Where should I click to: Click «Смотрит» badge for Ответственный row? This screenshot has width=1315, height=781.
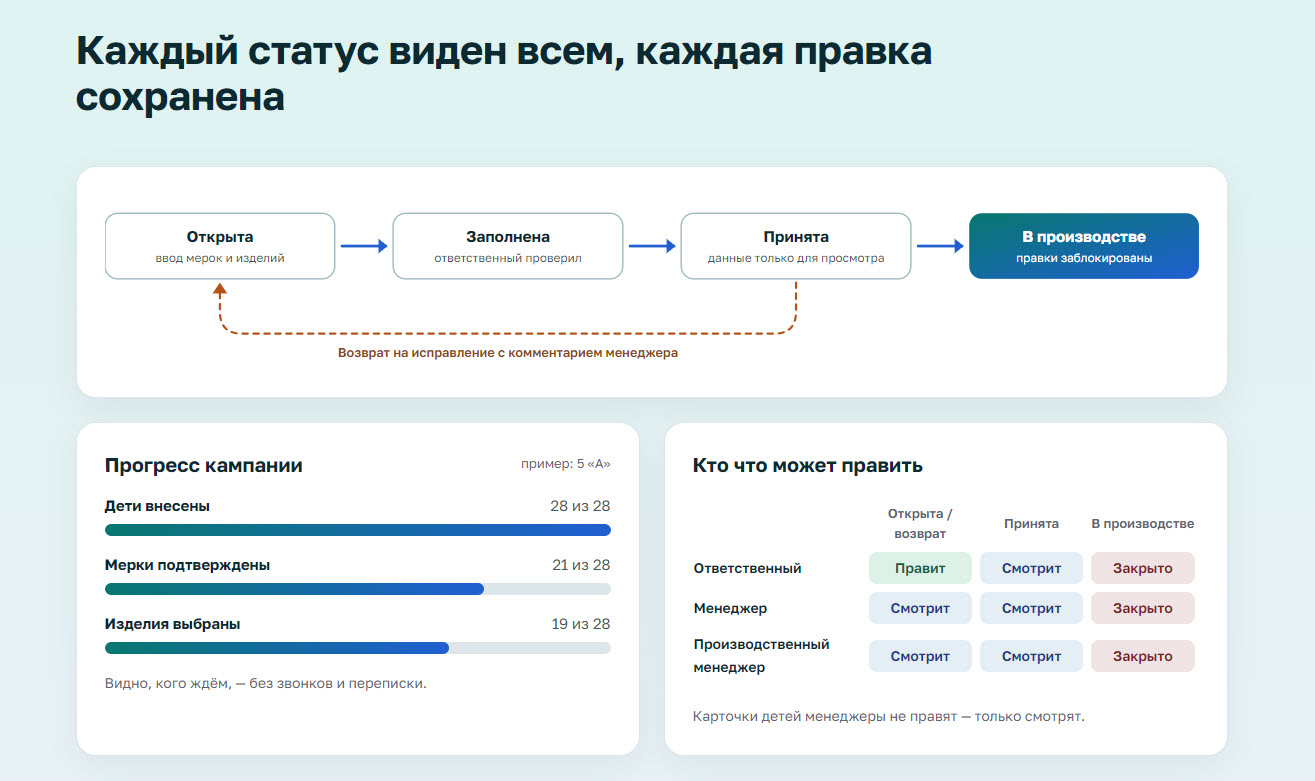[1031, 568]
